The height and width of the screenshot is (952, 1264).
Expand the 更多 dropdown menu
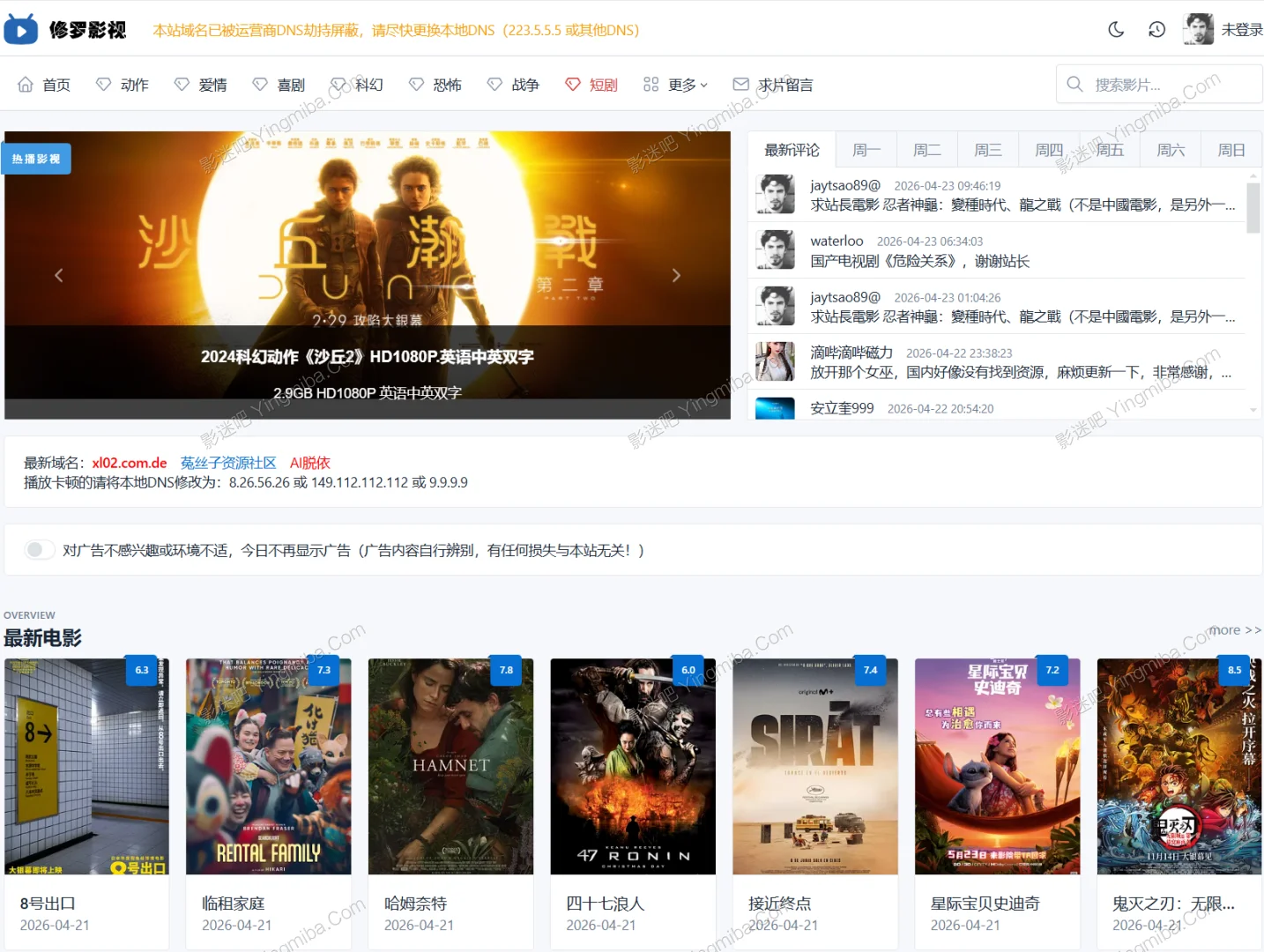click(x=688, y=85)
